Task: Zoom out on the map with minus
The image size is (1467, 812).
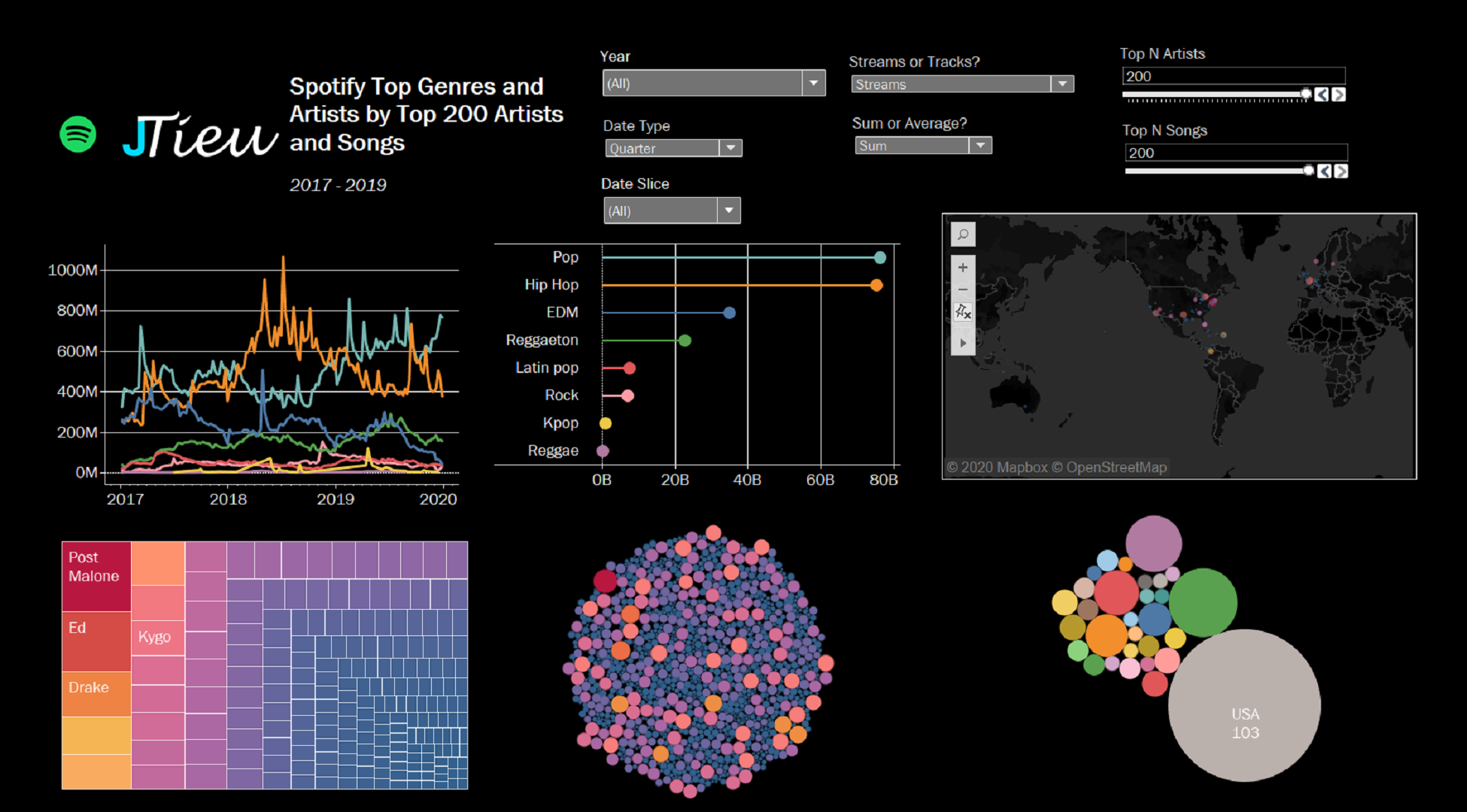Action: 963,289
